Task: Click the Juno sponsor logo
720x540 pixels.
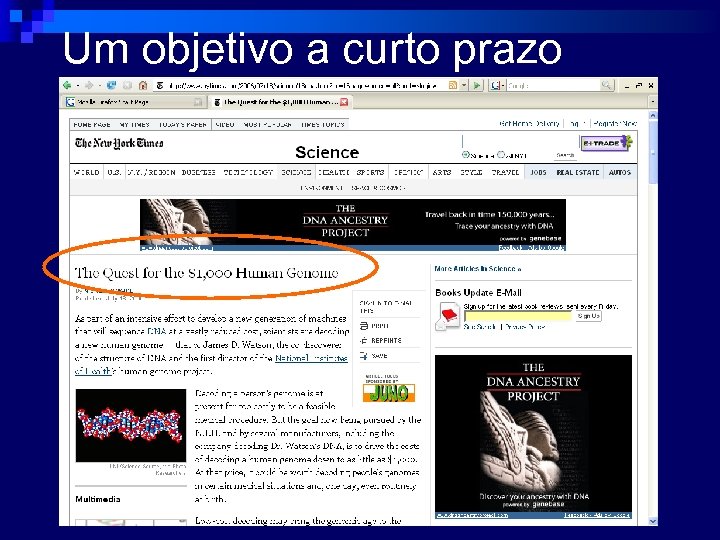Action: click(388, 393)
